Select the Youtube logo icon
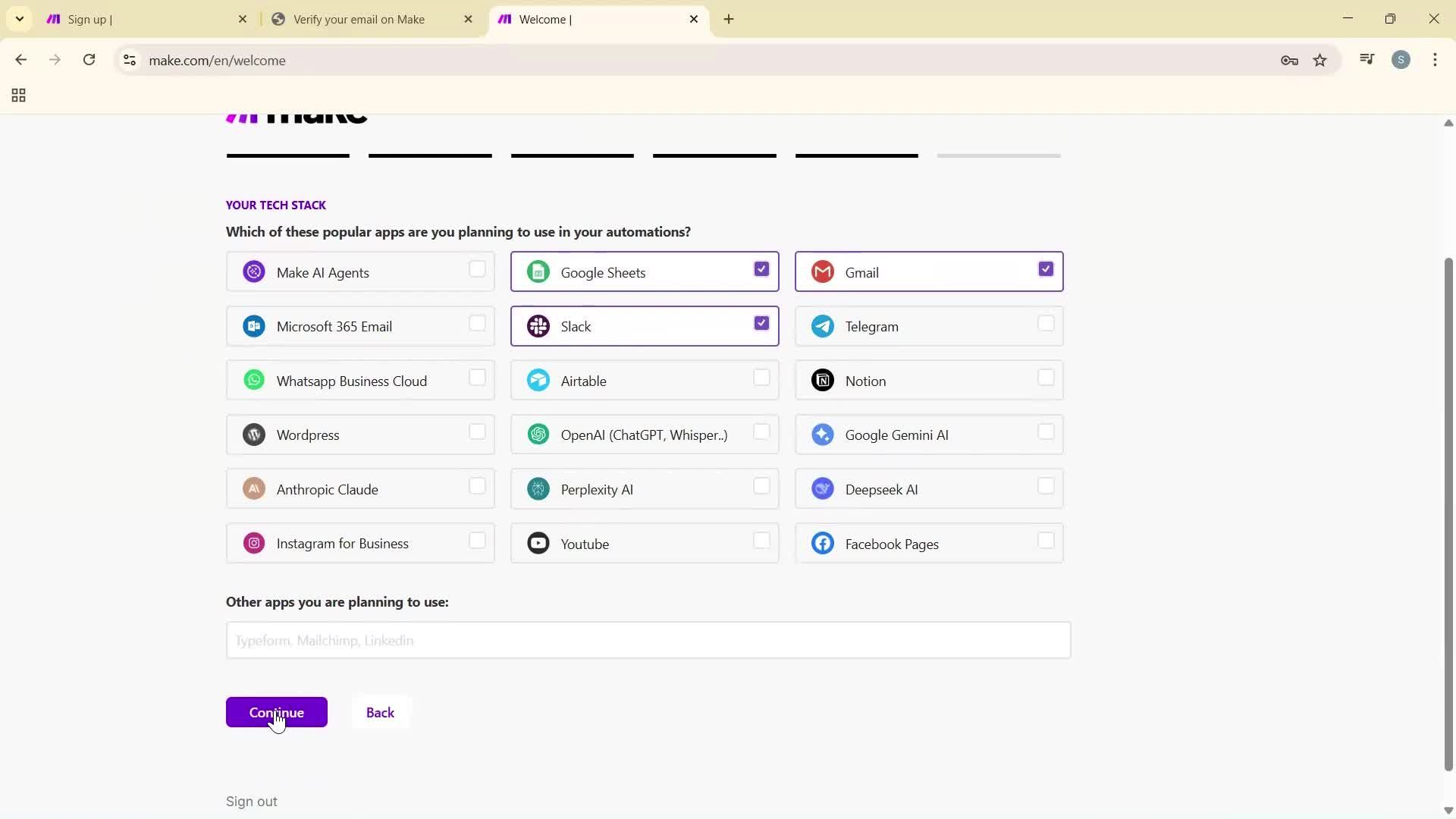 538,543
